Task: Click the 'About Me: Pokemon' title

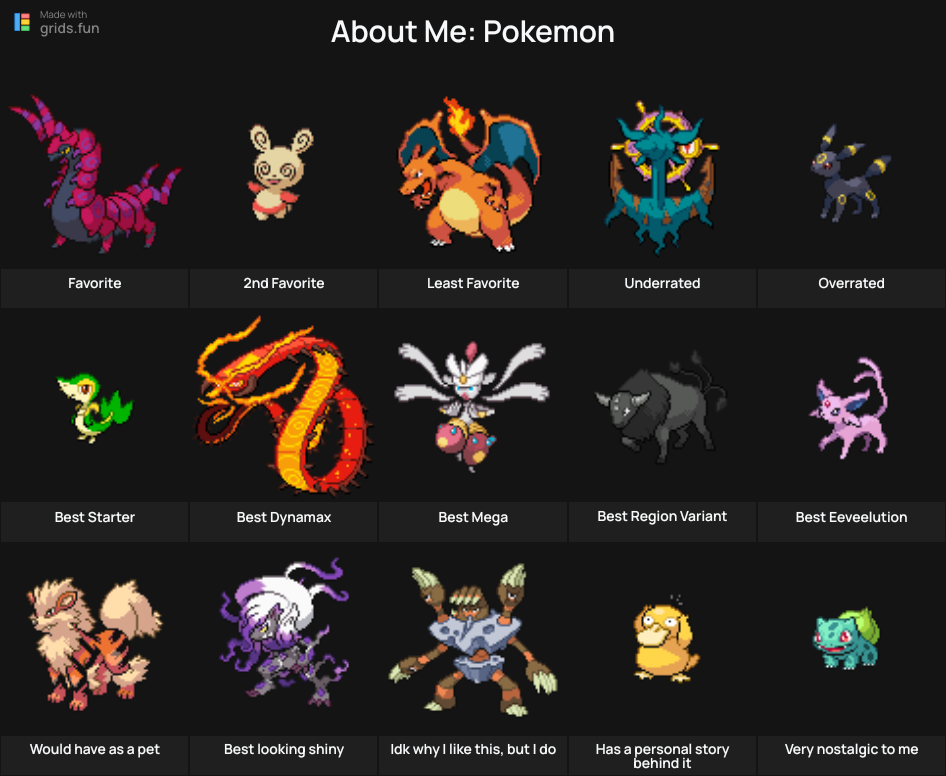Action: click(472, 31)
